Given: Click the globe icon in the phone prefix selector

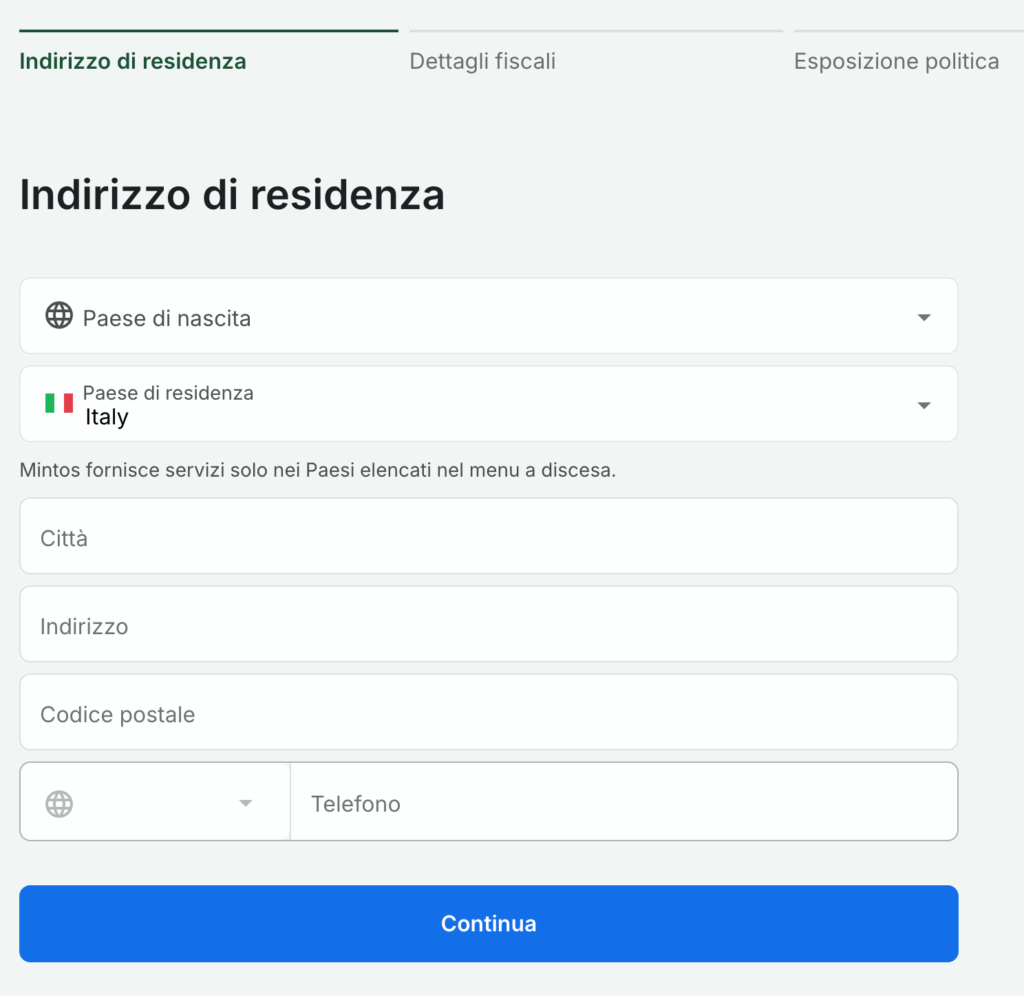Looking at the screenshot, I should click(x=59, y=804).
